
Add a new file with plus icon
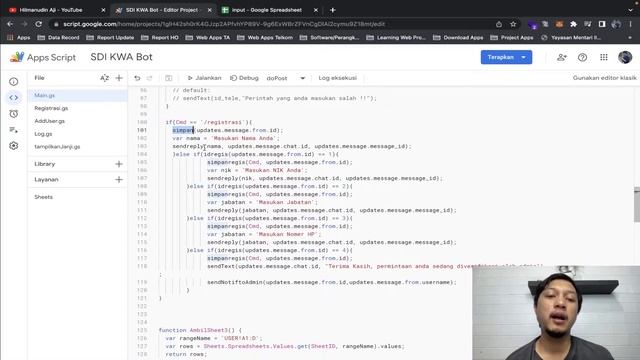point(119,78)
